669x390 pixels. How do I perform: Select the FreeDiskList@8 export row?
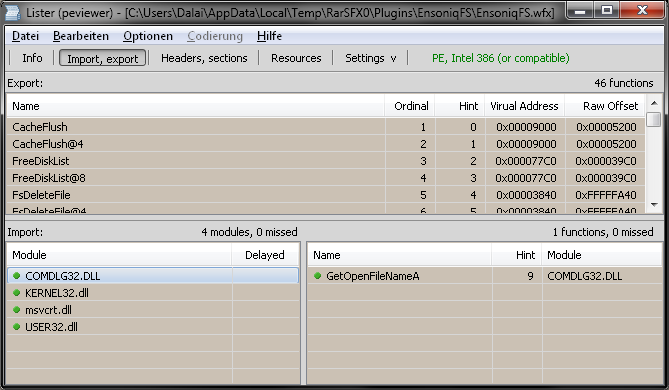(x=326, y=178)
